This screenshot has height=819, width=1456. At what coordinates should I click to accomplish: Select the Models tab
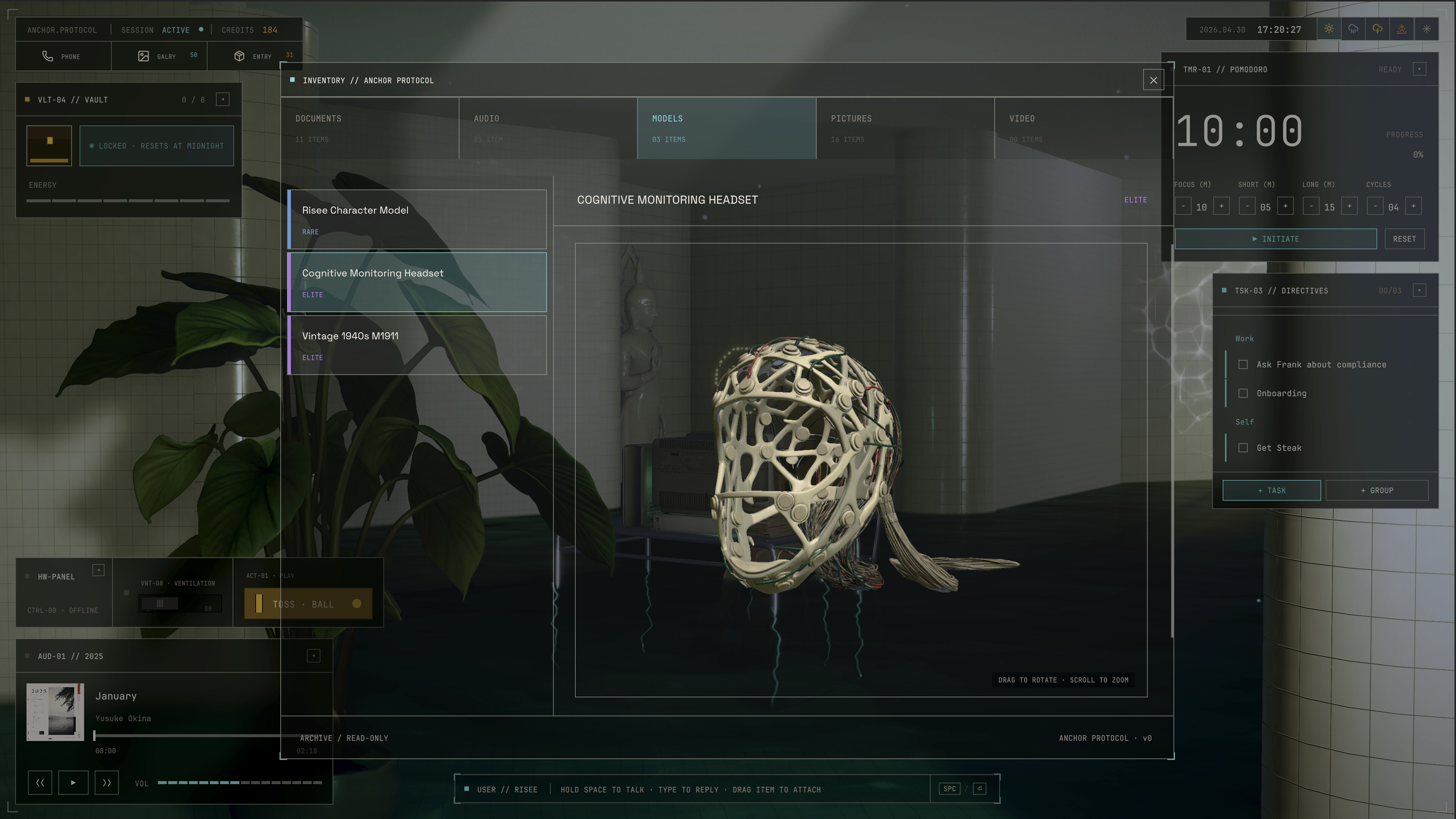tap(727, 128)
